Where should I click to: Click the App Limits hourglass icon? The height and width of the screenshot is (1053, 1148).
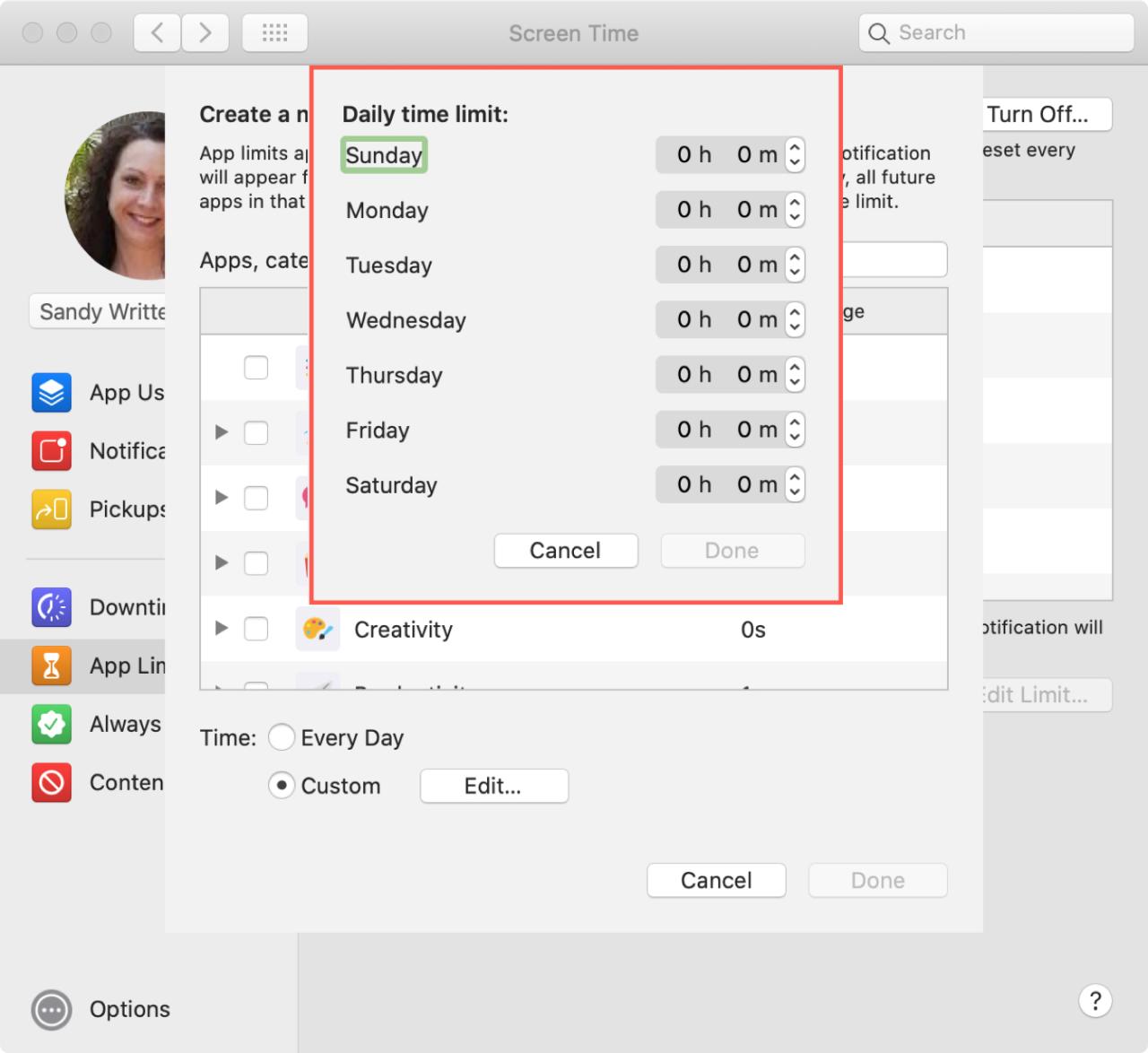pyautogui.click(x=51, y=666)
